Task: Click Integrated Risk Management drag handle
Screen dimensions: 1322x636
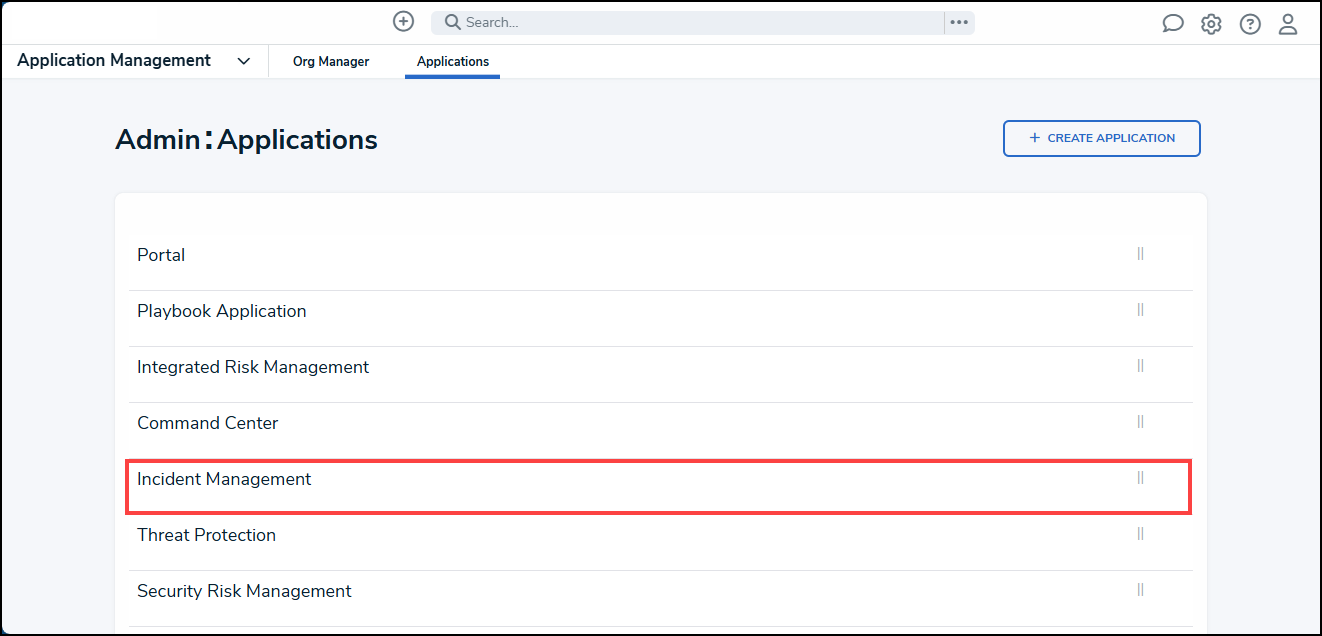Action: 1140,366
